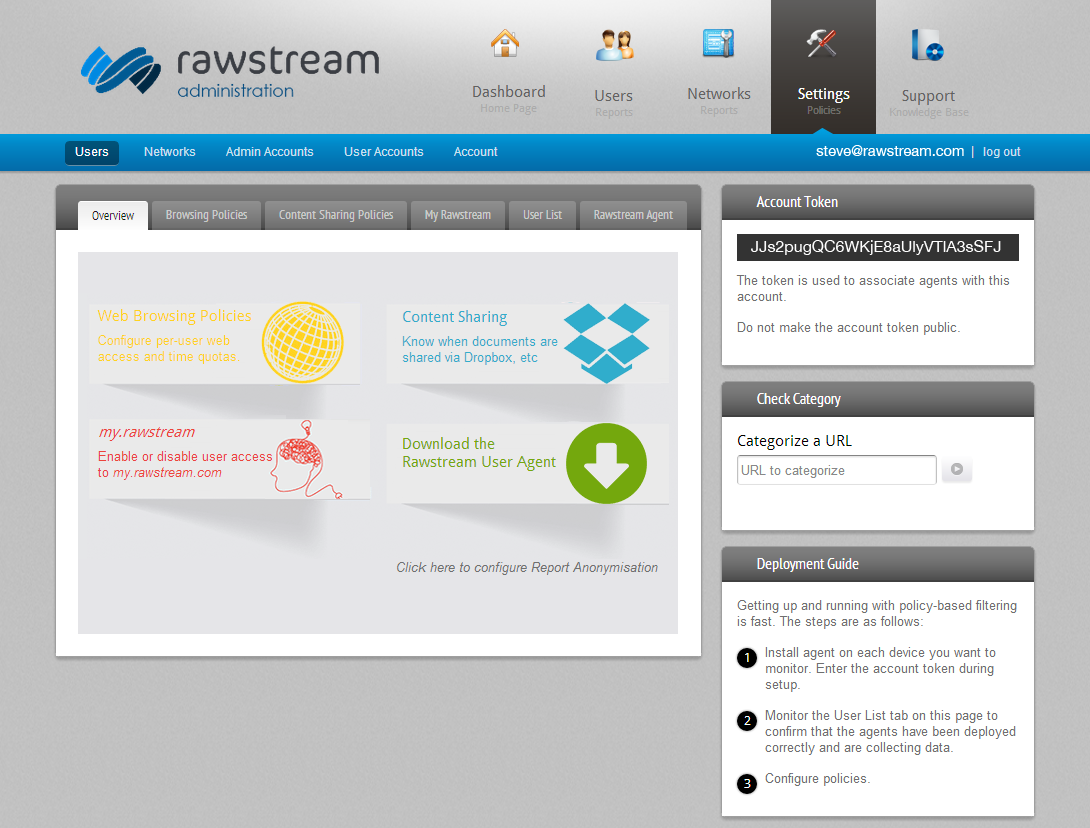1090x828 pixels.
Task: Open the Rawstream Agent tab
Action: 633,216
